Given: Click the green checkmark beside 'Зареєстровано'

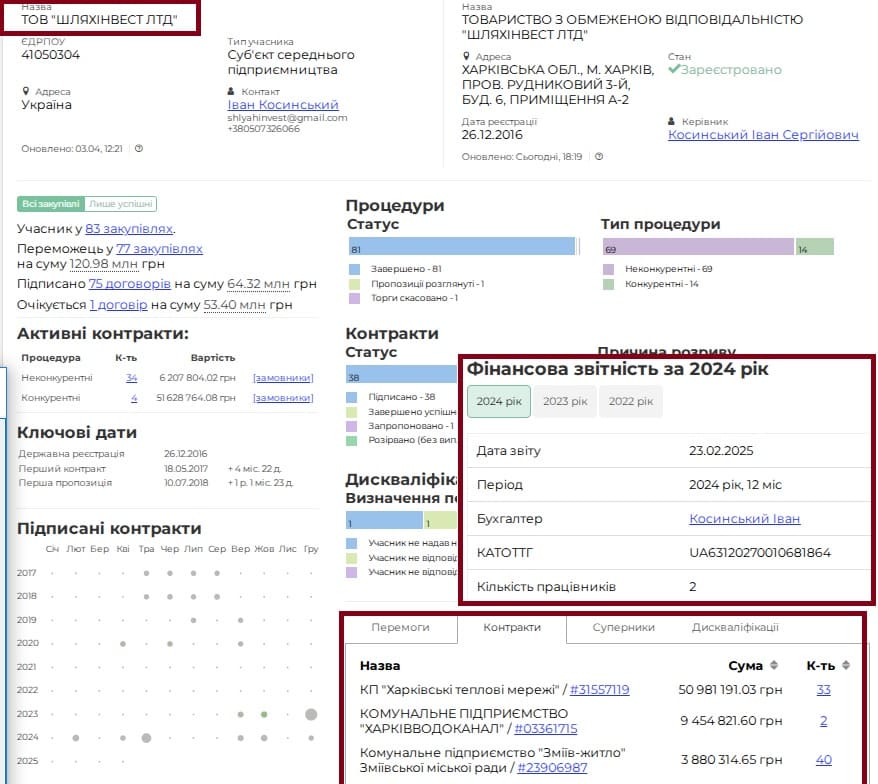Looking at the screenshot, I should coord(674,70).
